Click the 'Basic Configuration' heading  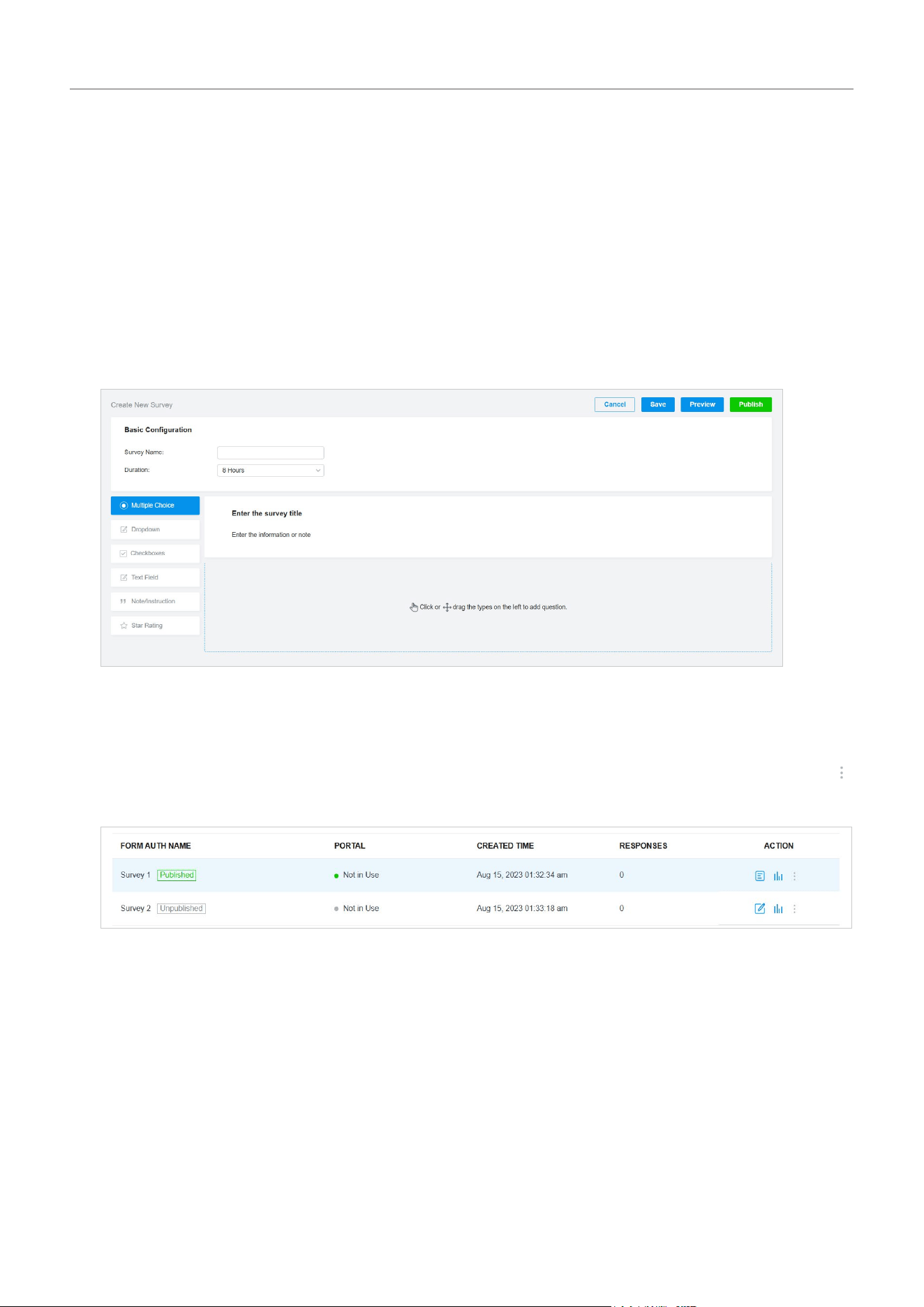[158, 430]
